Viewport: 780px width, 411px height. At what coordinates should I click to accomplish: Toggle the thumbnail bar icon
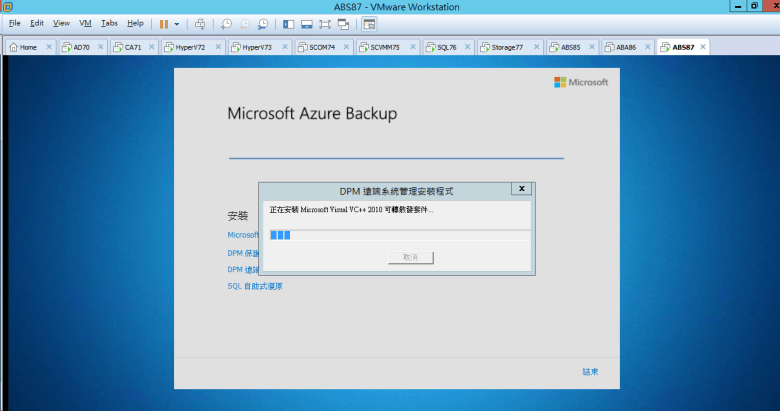[306, 23]
